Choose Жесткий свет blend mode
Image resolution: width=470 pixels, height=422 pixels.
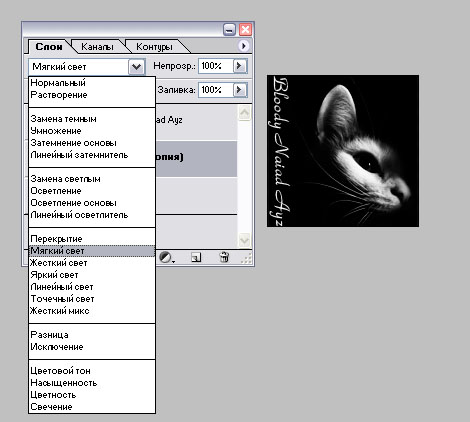coord(92,263)
